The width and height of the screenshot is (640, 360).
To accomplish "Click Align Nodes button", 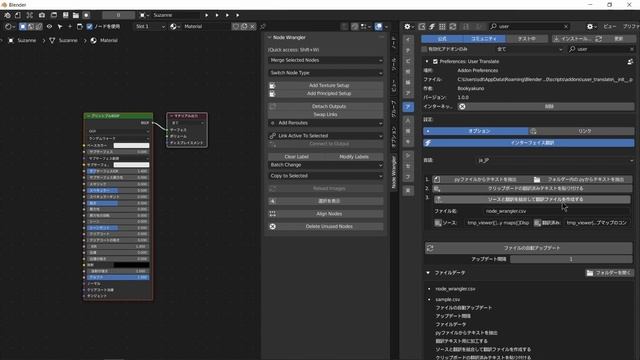I will pyautogui.click(x=326, y=214).
